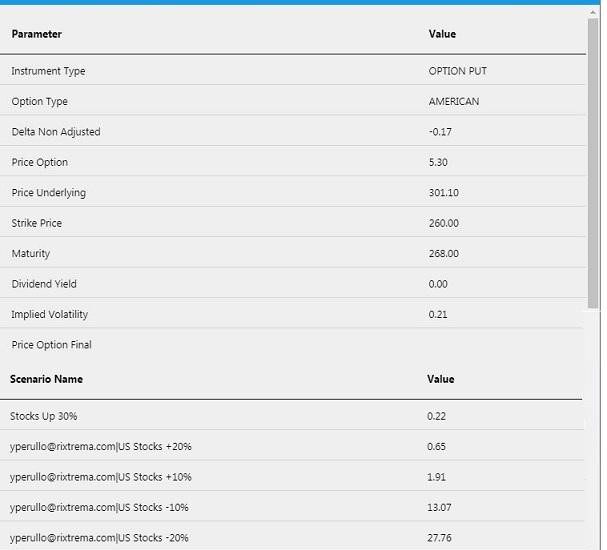Select the Maturity parameter label

30,254
